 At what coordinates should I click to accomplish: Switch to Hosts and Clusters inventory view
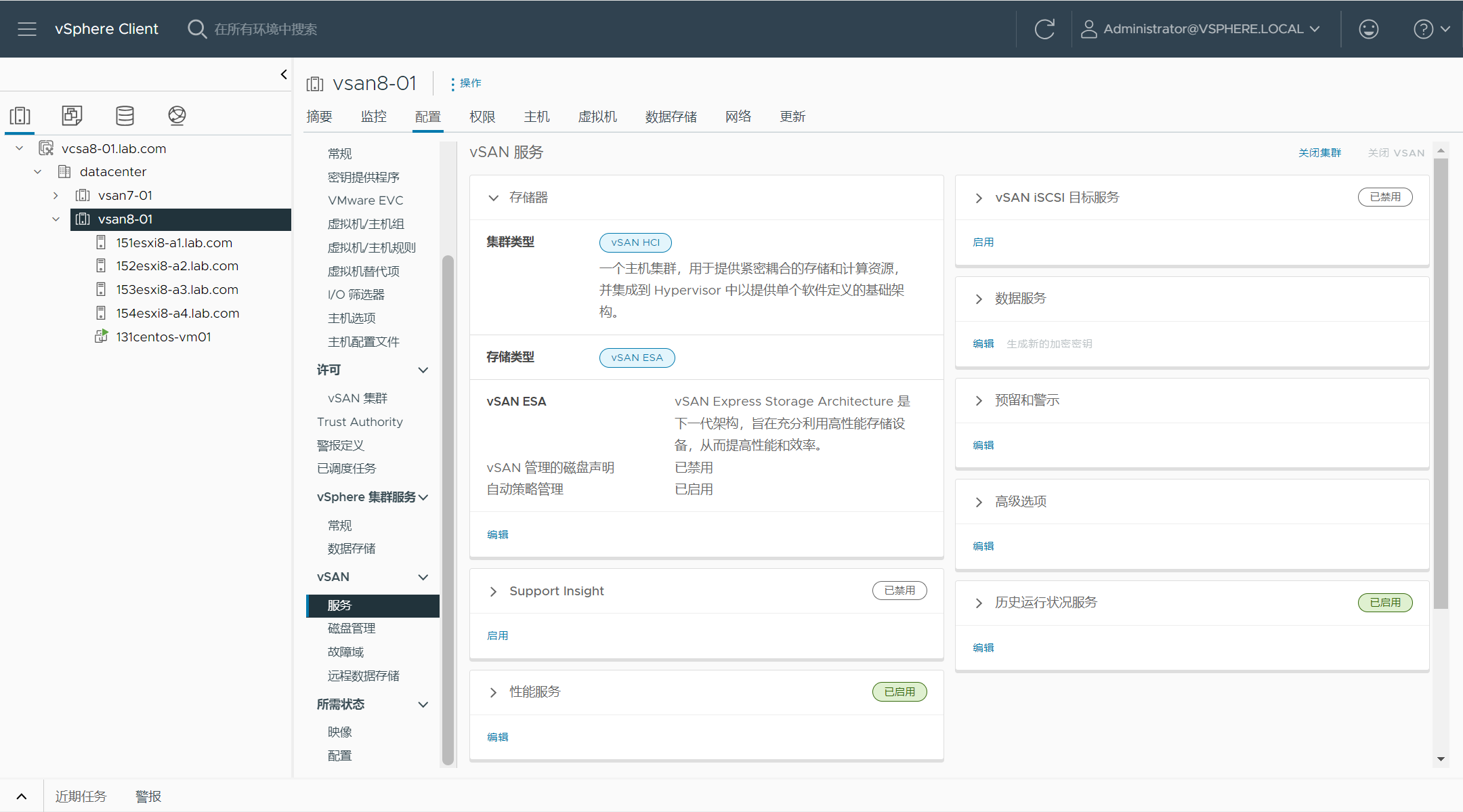point(20,116)
